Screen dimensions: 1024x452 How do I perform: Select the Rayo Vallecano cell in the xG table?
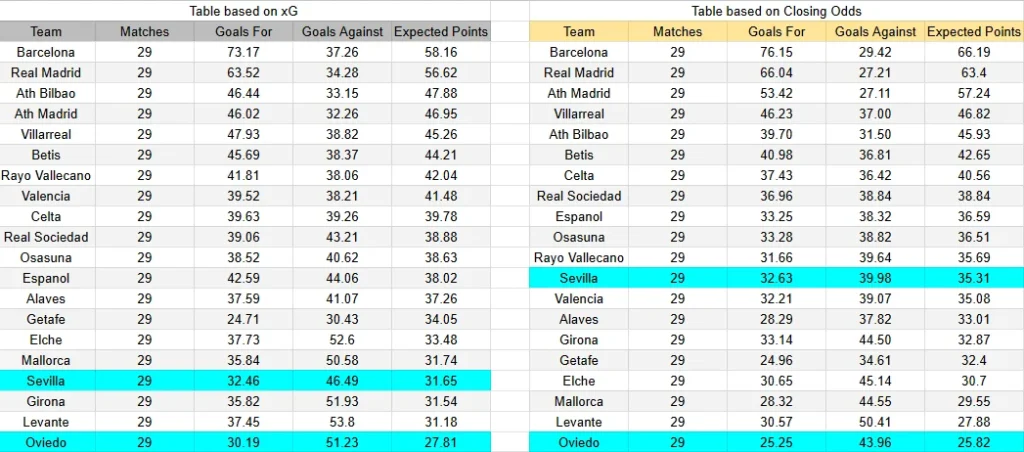point(46,175)
